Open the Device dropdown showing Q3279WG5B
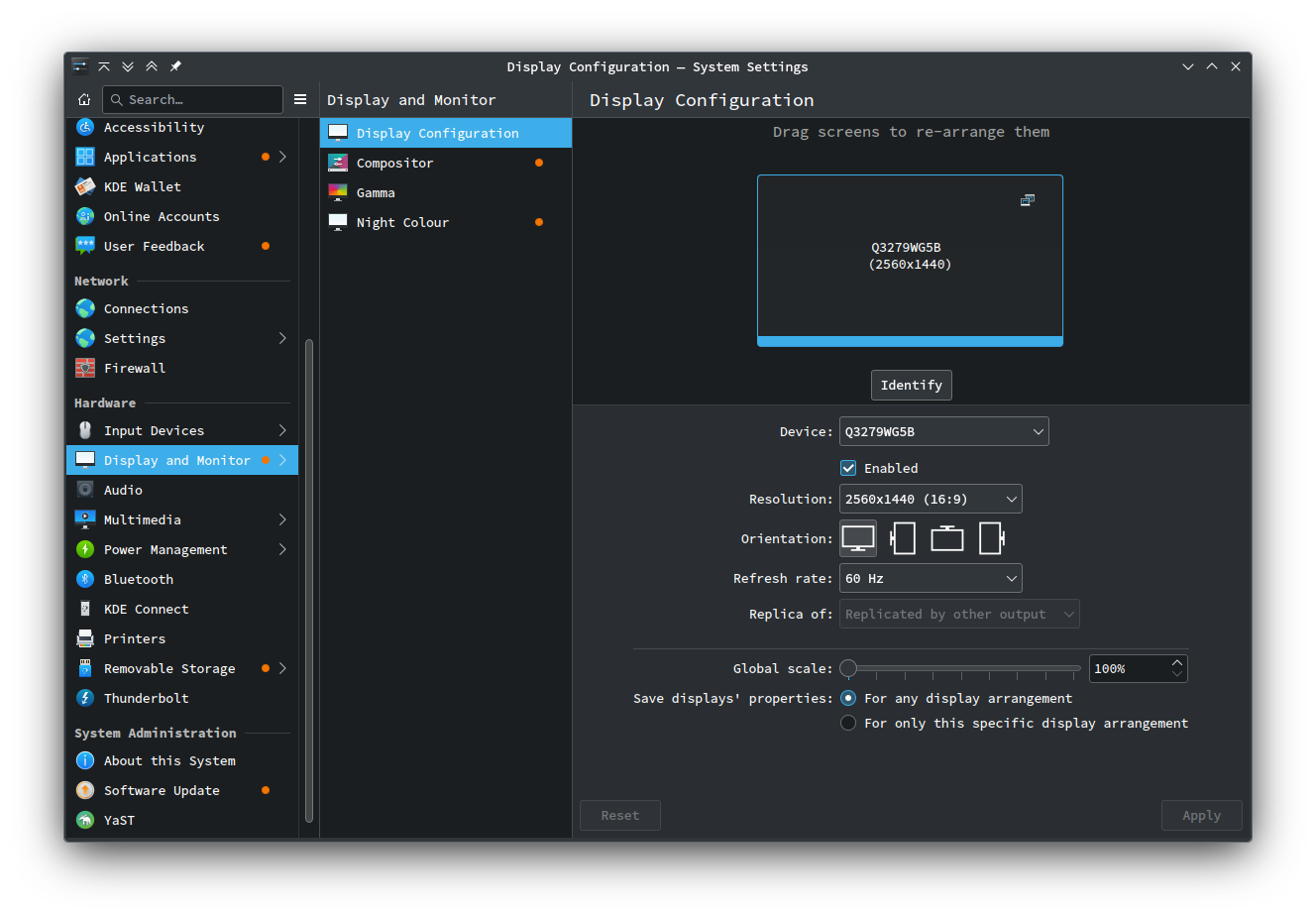The image size is (1316, 918). pyautogui.click(x=943, y=431)
